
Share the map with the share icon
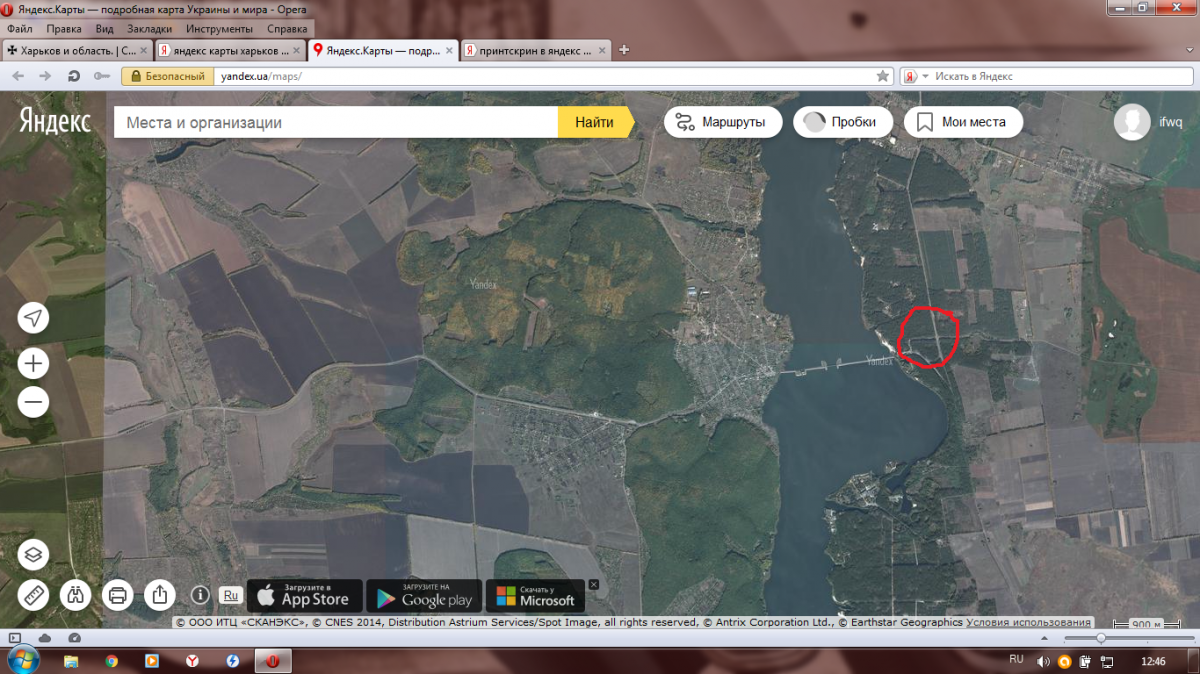click(x=159, y=595)
